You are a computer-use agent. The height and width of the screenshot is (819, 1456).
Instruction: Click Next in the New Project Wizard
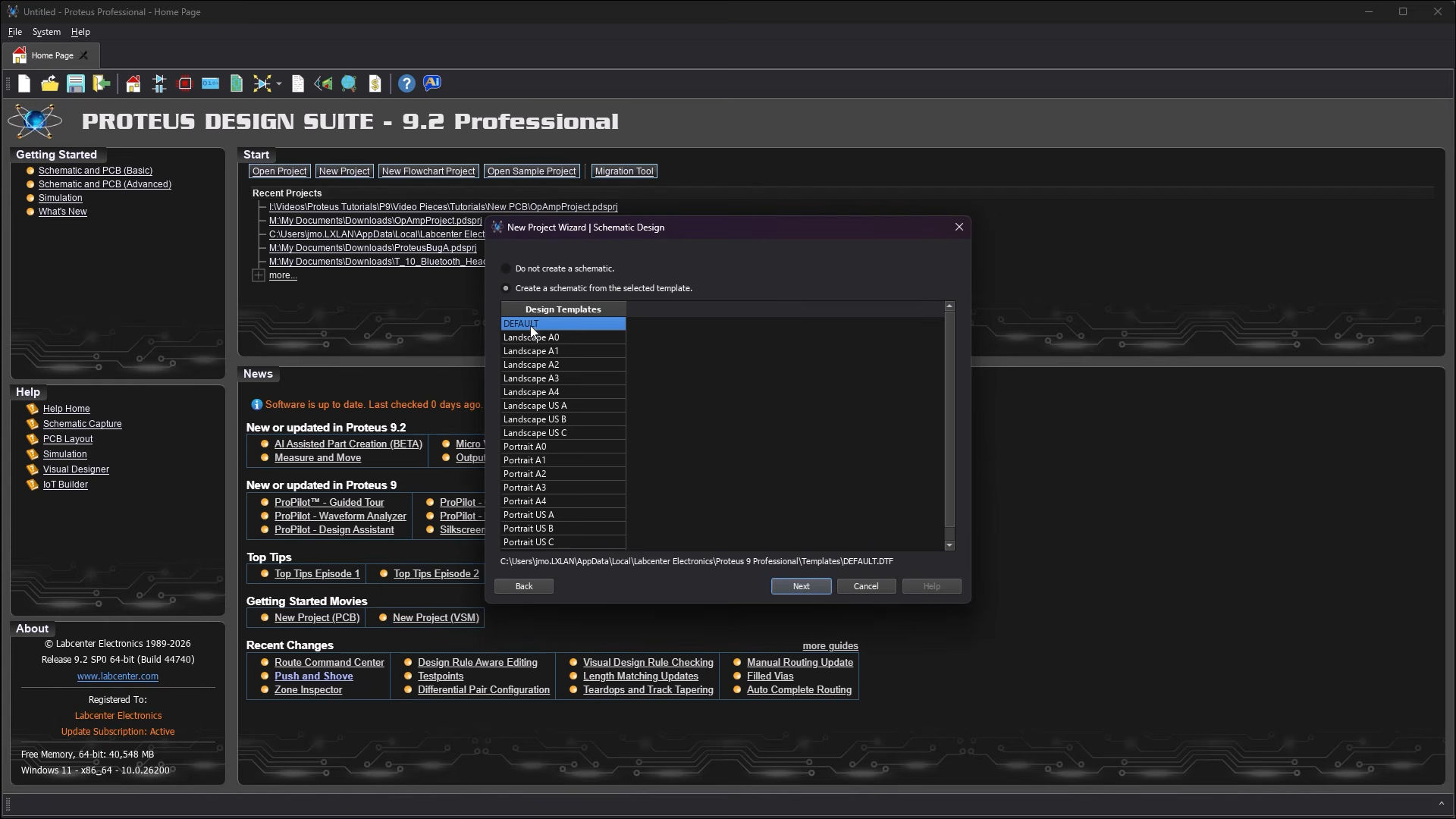tap(801, 586)
